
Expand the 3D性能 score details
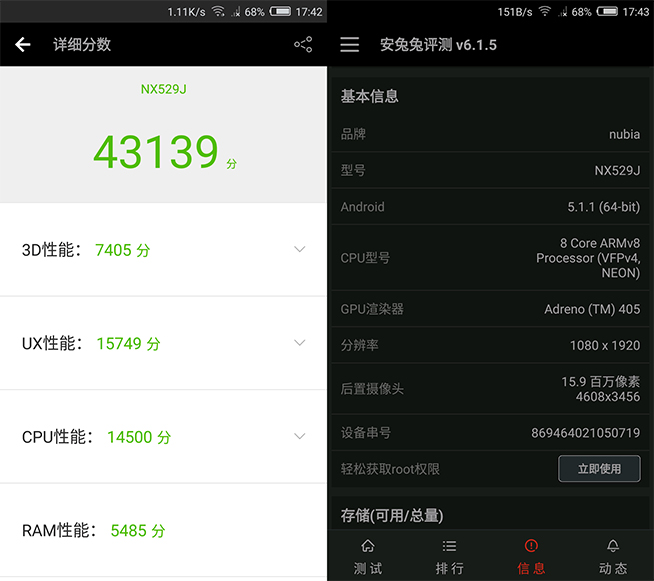coord(299,250)
